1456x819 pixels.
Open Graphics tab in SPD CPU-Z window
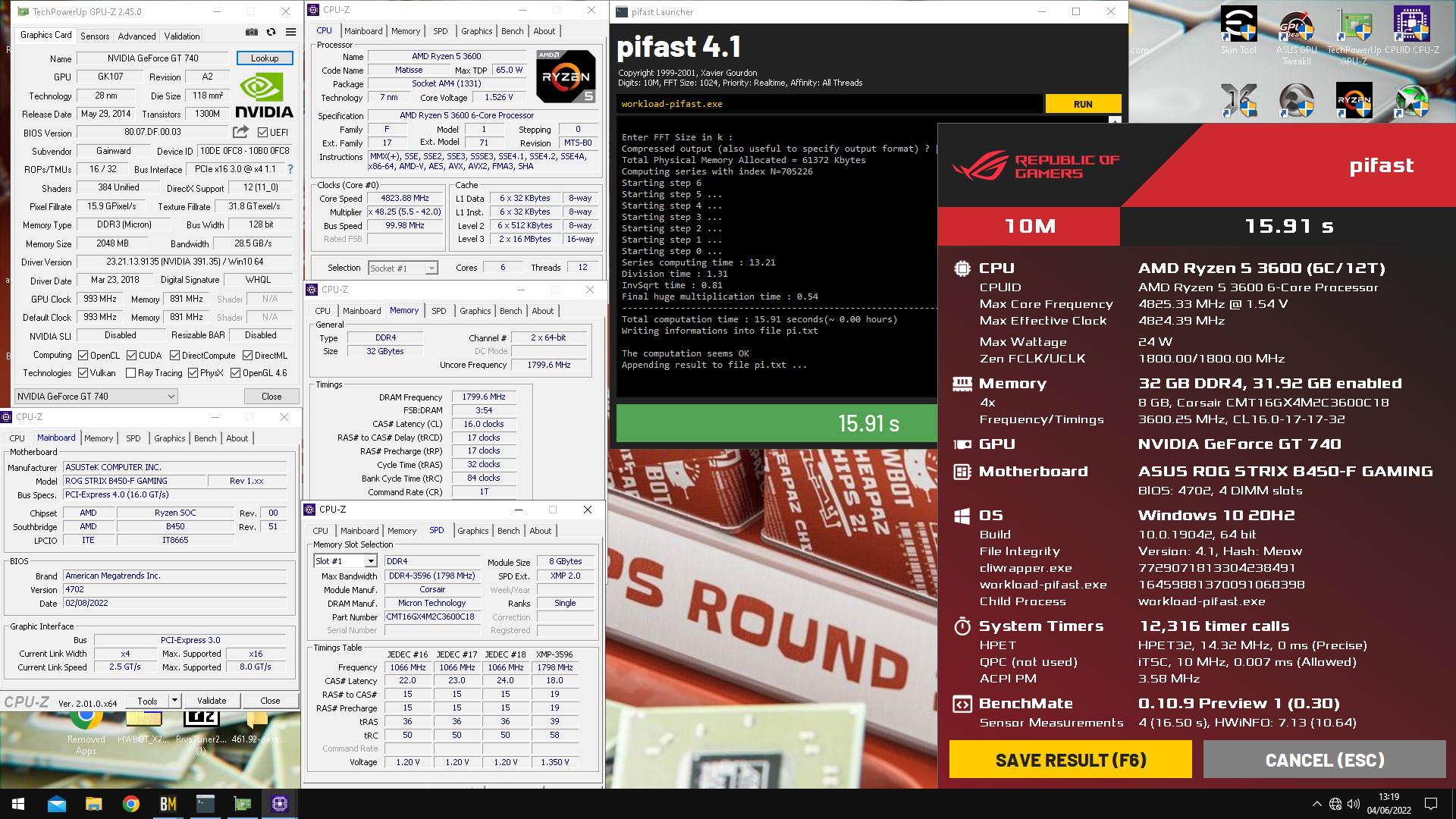click(x=473, y=531)
